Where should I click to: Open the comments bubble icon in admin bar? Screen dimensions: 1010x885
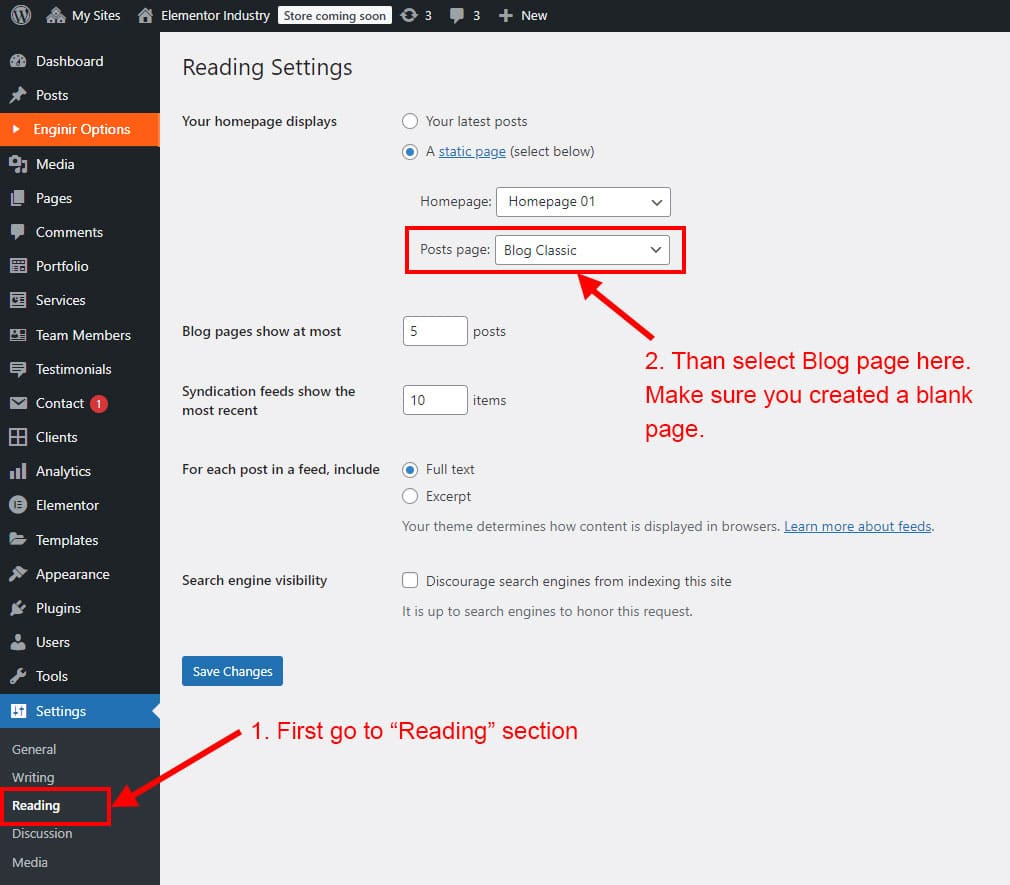pos(457,15)
